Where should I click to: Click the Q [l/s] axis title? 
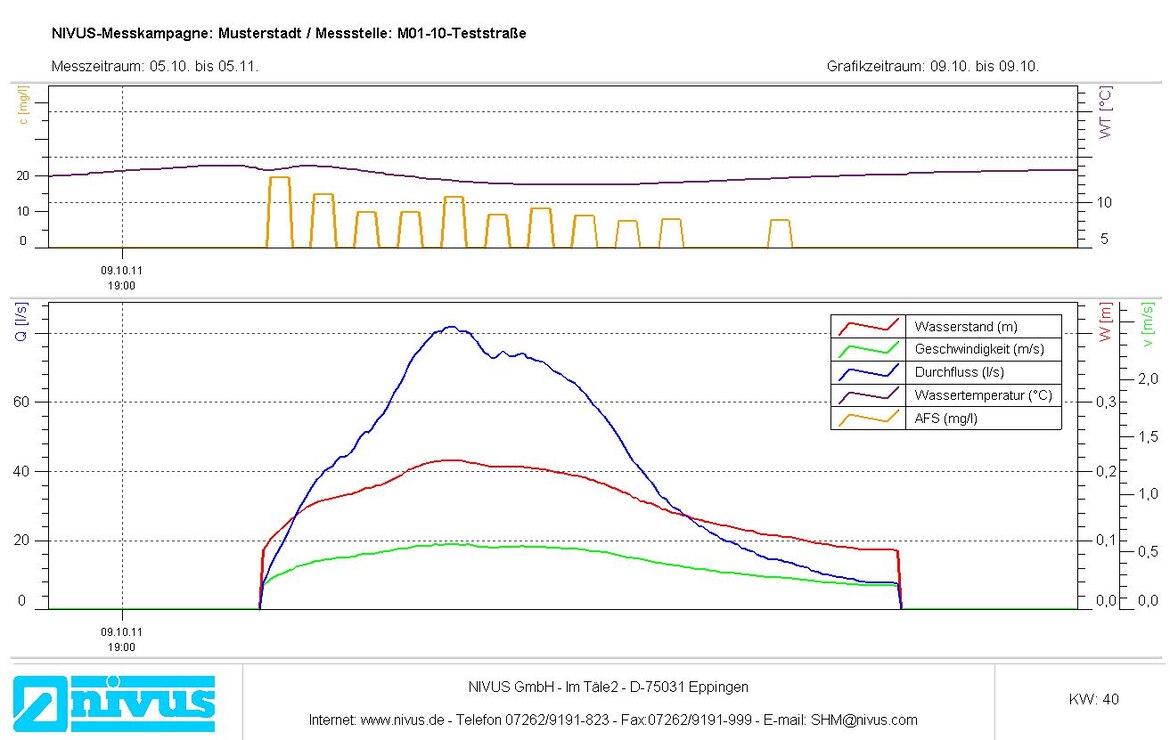[x=21, y=322]
